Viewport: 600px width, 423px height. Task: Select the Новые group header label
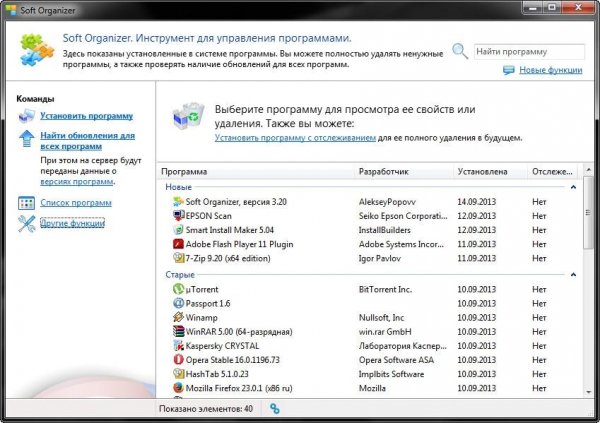pyautogui.click(x=178, y=187)
